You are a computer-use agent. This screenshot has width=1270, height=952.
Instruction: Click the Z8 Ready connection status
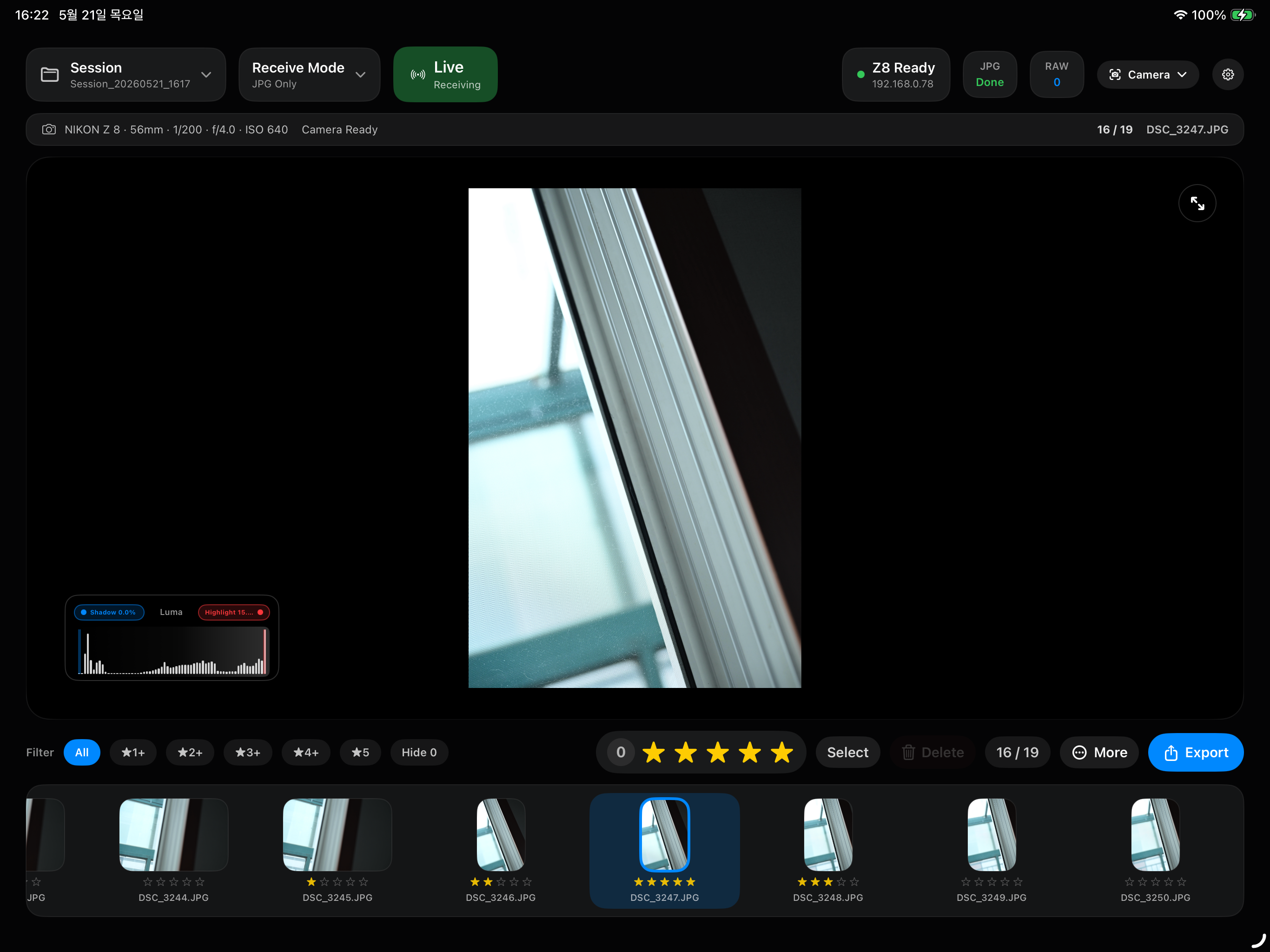tap(896, 75)
